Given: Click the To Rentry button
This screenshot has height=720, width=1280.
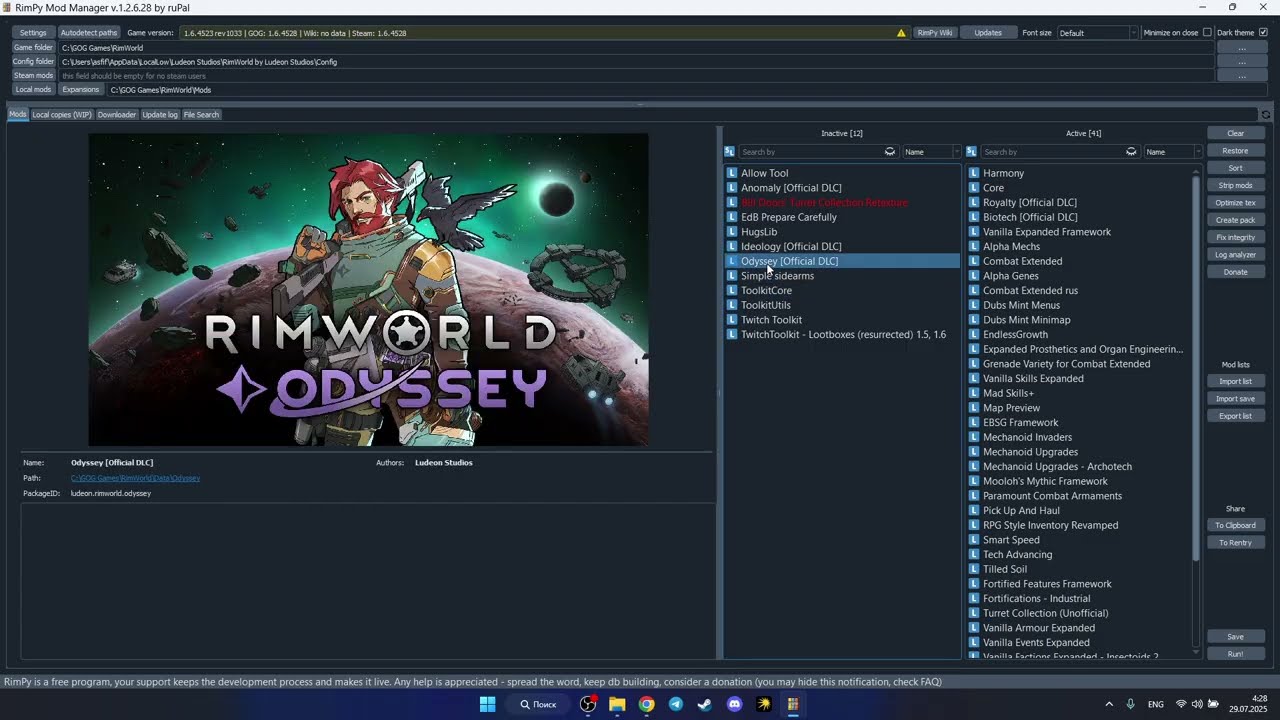Looking at the screenshot, I should (x=1236, y=543).
